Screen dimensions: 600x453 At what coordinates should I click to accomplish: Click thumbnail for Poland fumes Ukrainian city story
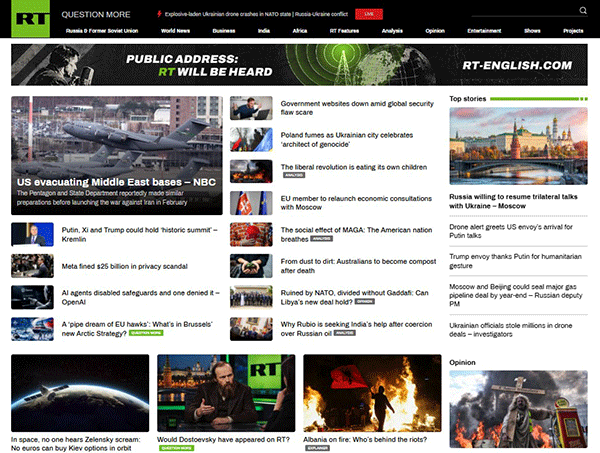(251, 140)
